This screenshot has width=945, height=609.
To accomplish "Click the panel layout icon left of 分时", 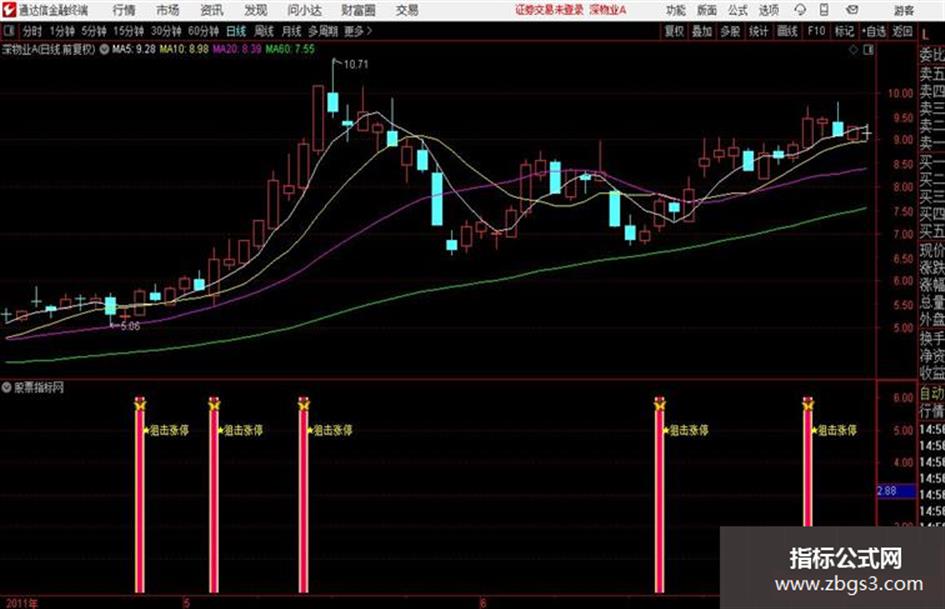I will (9, 31).
